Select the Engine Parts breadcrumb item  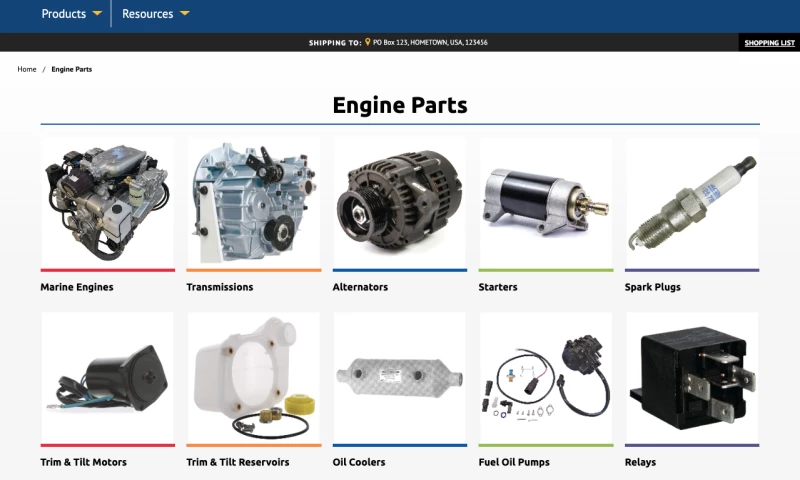(x=72, y=69)
